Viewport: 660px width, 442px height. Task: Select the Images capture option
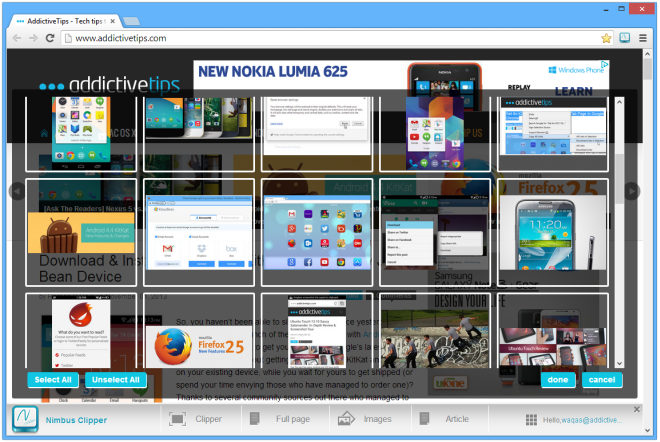pyautogui.click(x=365, y=419)
